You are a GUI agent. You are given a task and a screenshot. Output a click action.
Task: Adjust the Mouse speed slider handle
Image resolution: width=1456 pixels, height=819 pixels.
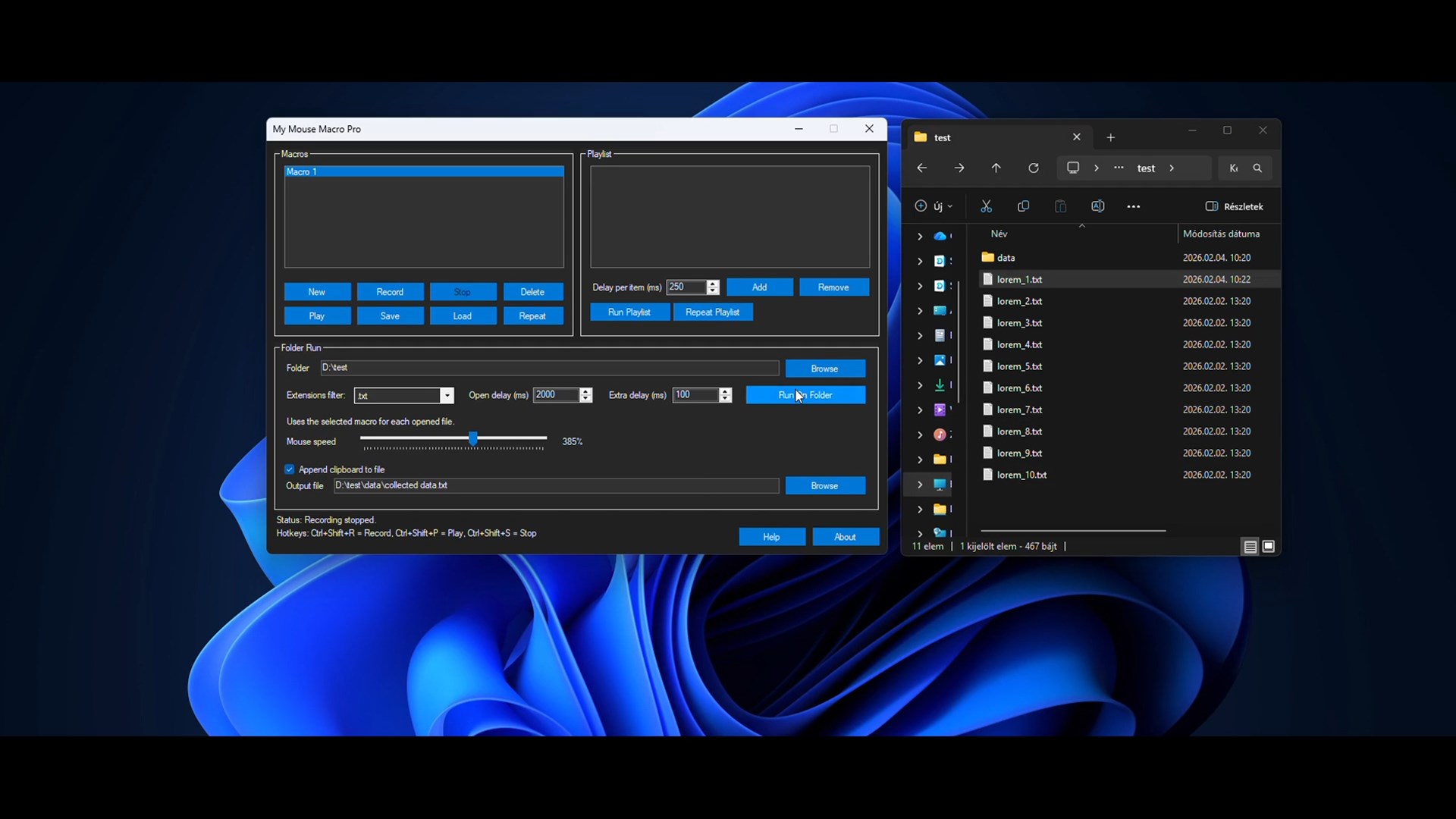click(x=473, y=439)
